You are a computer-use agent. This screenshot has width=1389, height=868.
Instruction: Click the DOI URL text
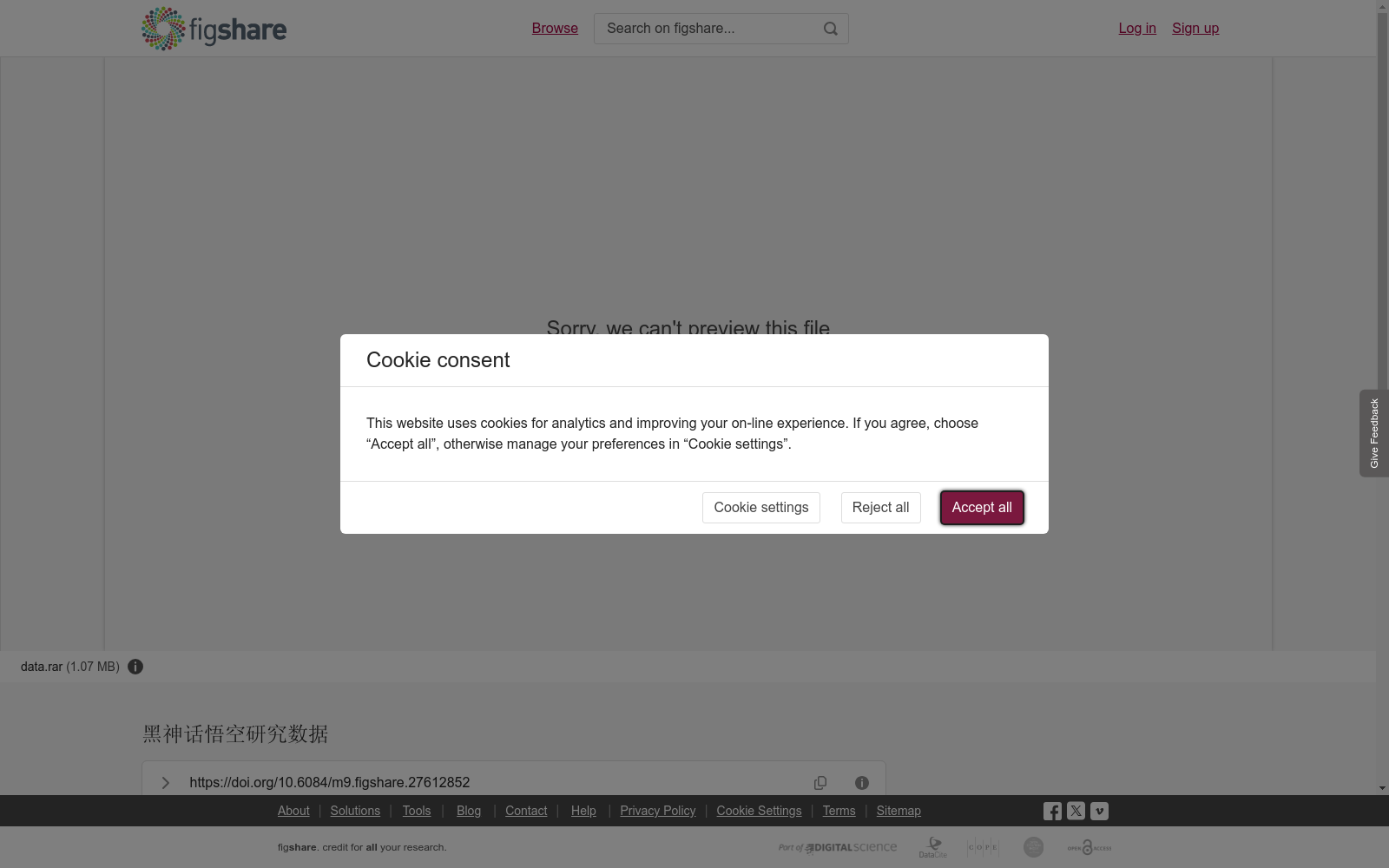tap(330, 783)
